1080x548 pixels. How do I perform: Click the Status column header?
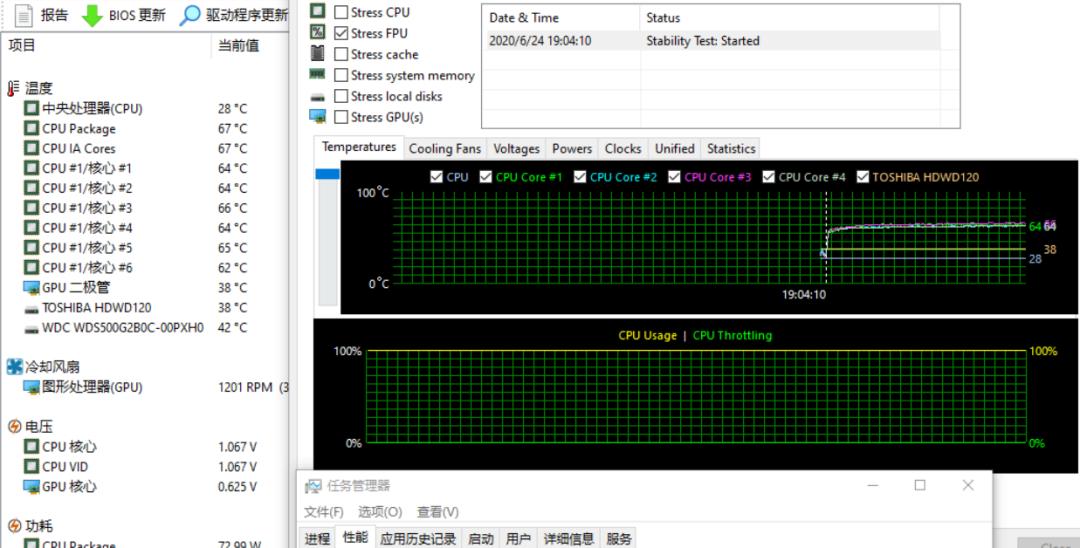point(790,18)
